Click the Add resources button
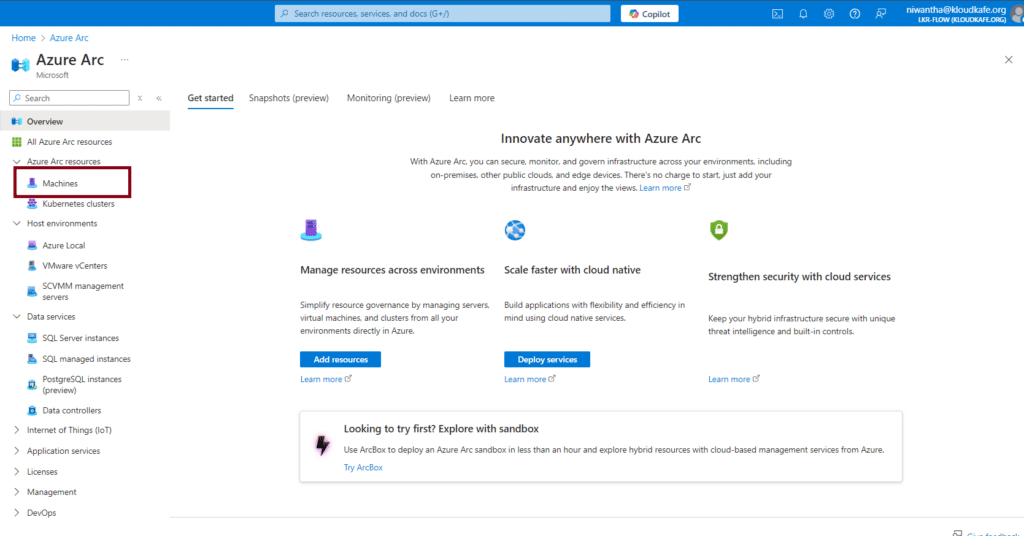 340,359
